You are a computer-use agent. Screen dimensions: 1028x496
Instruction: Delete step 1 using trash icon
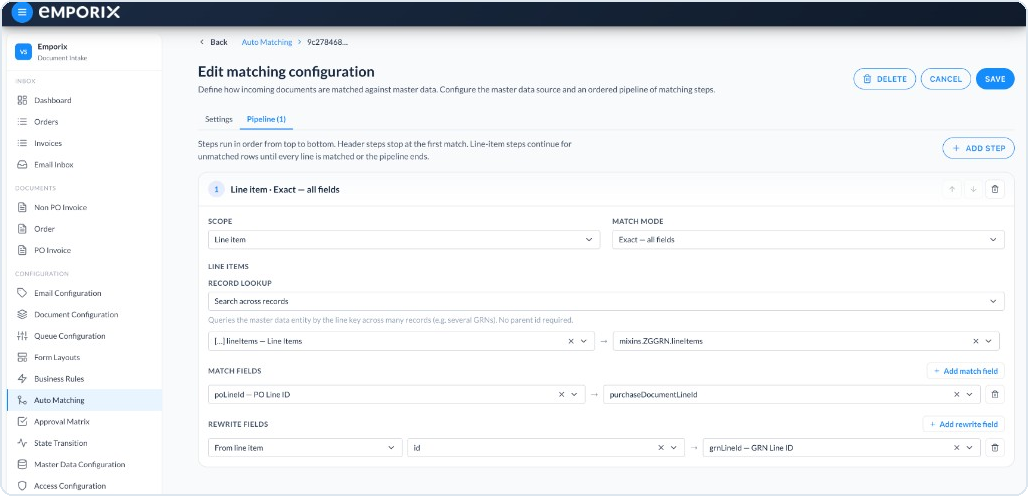tap(995, 189)
